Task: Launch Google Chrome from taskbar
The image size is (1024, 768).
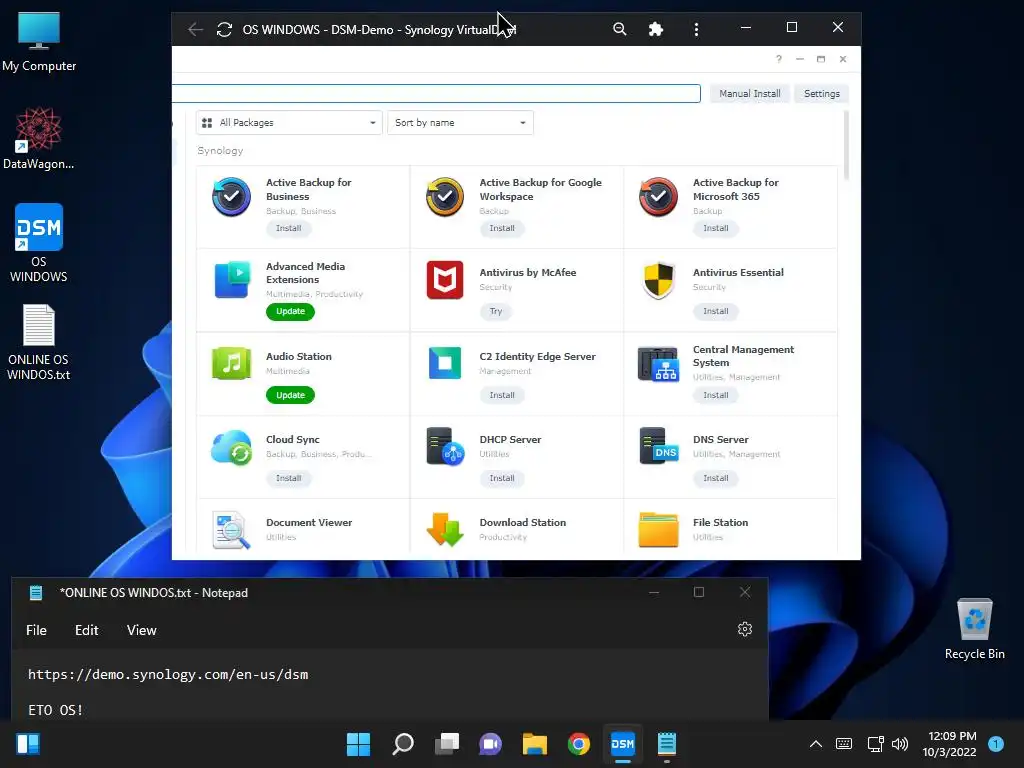Action: tap(579, 744)
